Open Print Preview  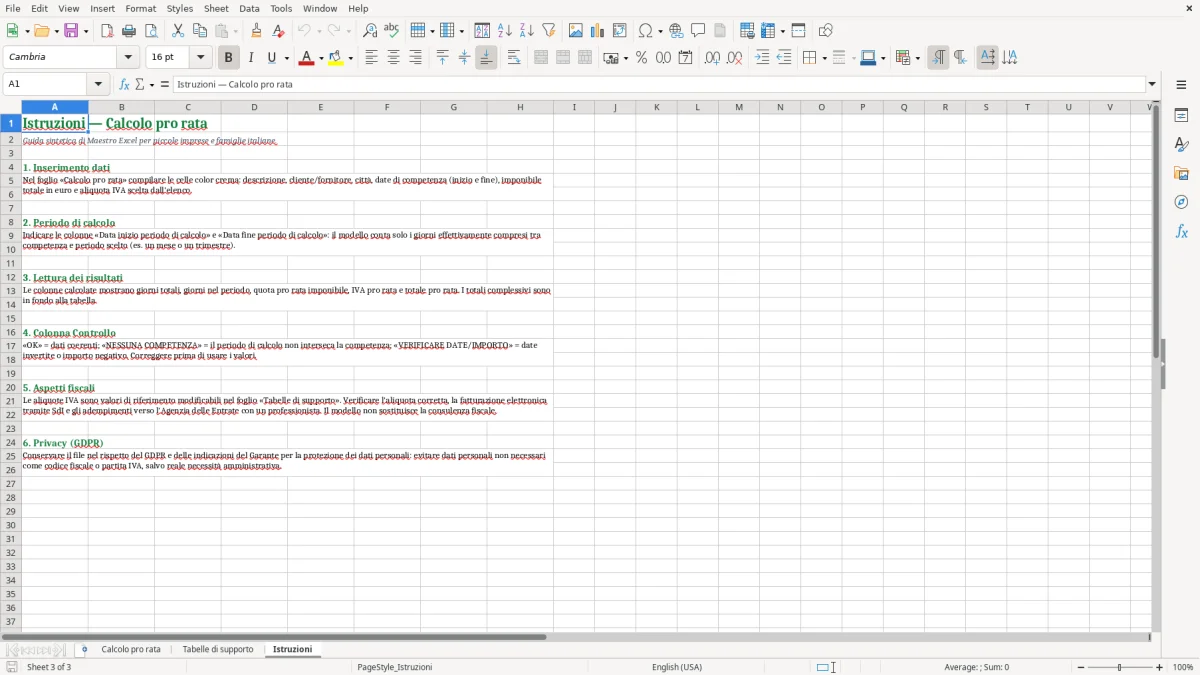tap(151, 31)
